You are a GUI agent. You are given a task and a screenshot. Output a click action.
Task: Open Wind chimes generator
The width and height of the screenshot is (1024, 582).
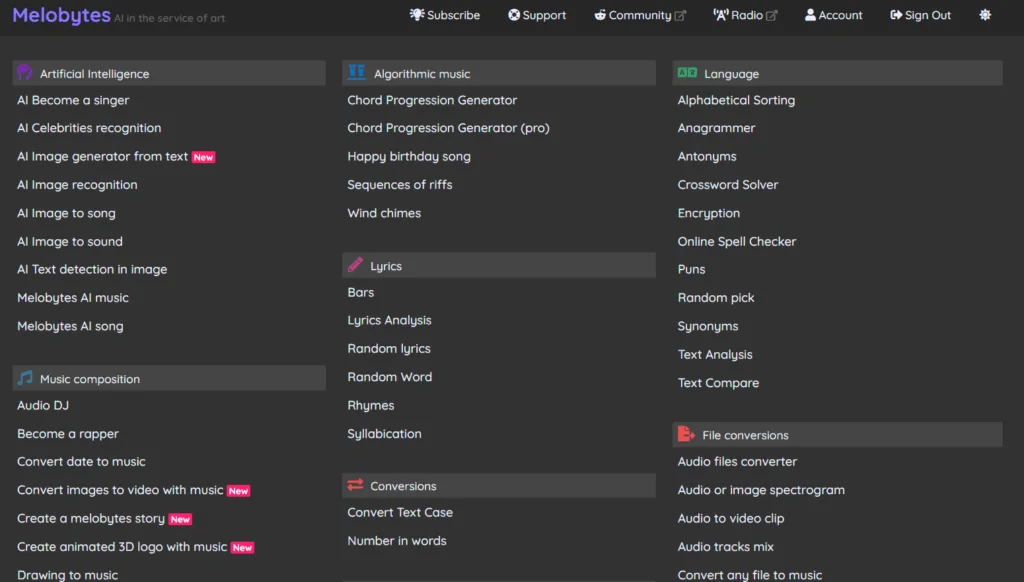(384, 213)
